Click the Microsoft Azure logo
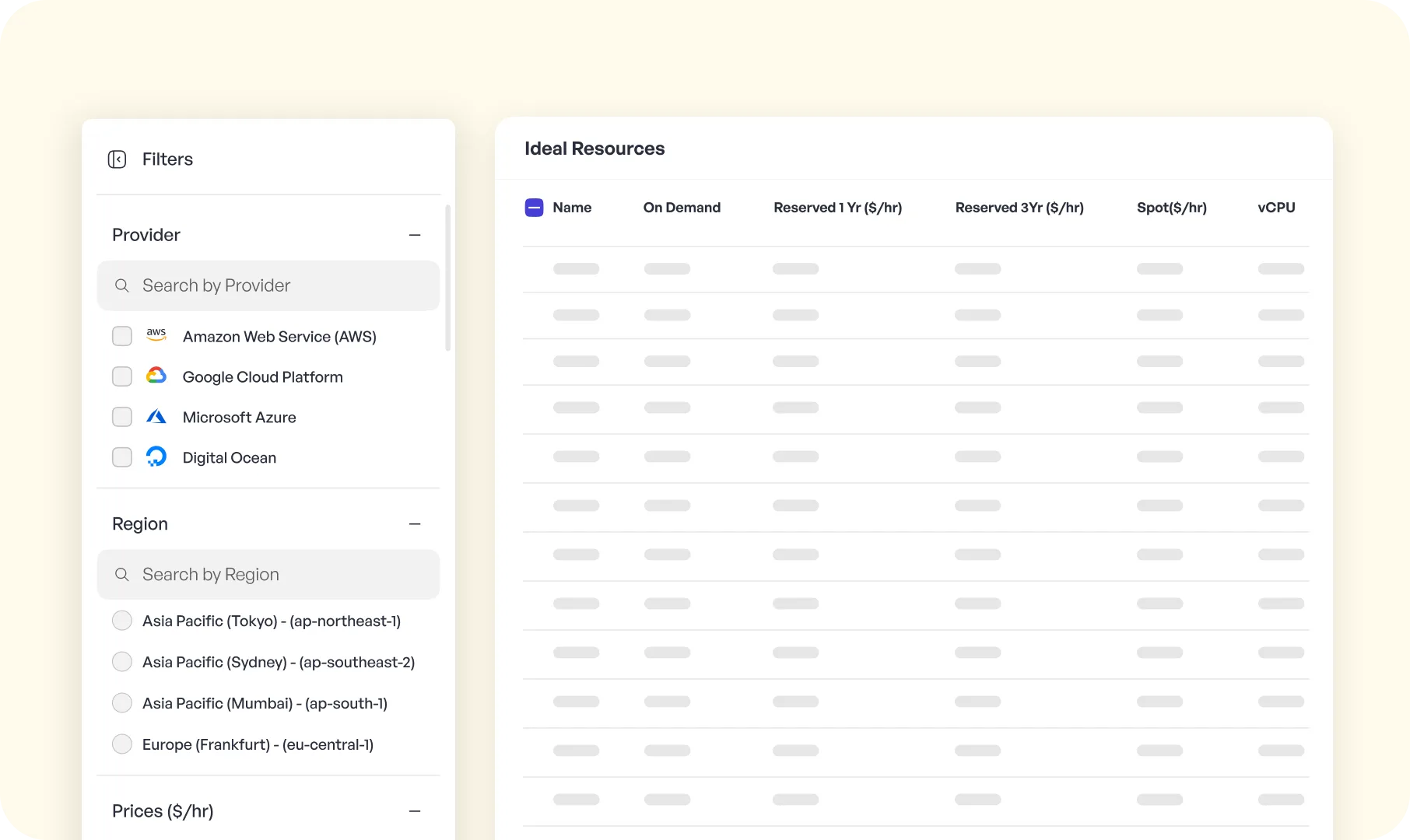1410x840 pixels. point(156,416)
